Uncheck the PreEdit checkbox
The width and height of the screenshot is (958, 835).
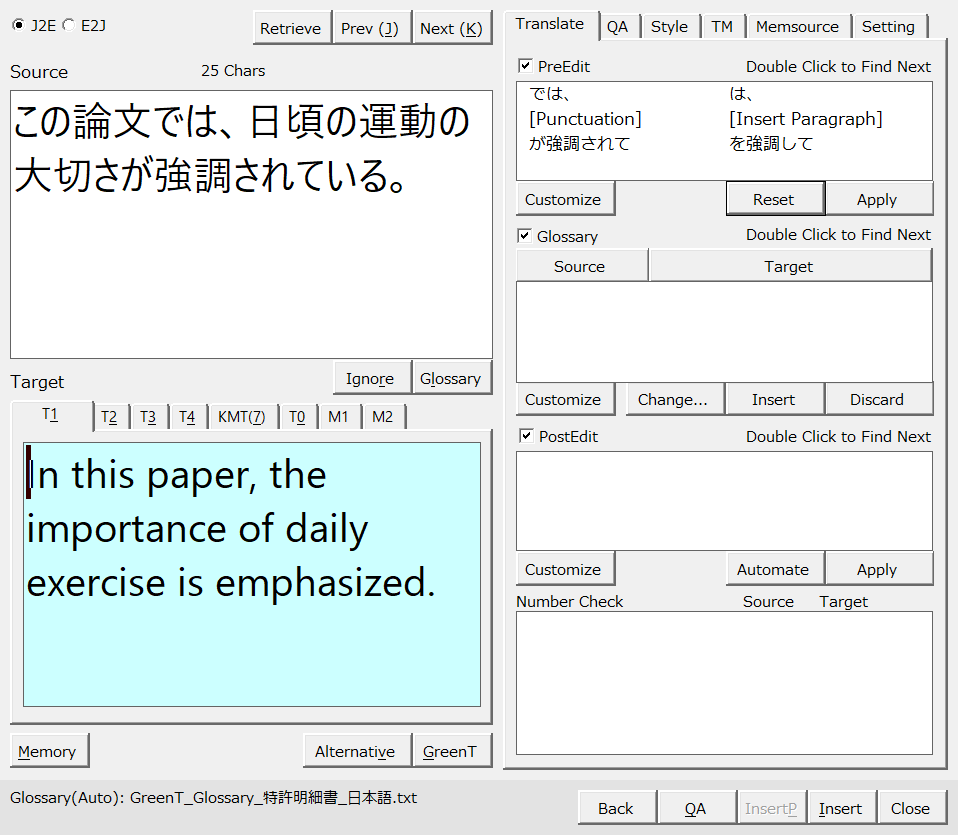(x=525, y=66)
